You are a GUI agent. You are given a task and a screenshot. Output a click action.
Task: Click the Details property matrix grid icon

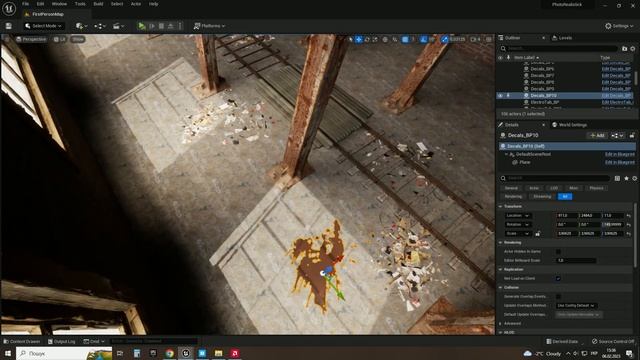[617, 178]
